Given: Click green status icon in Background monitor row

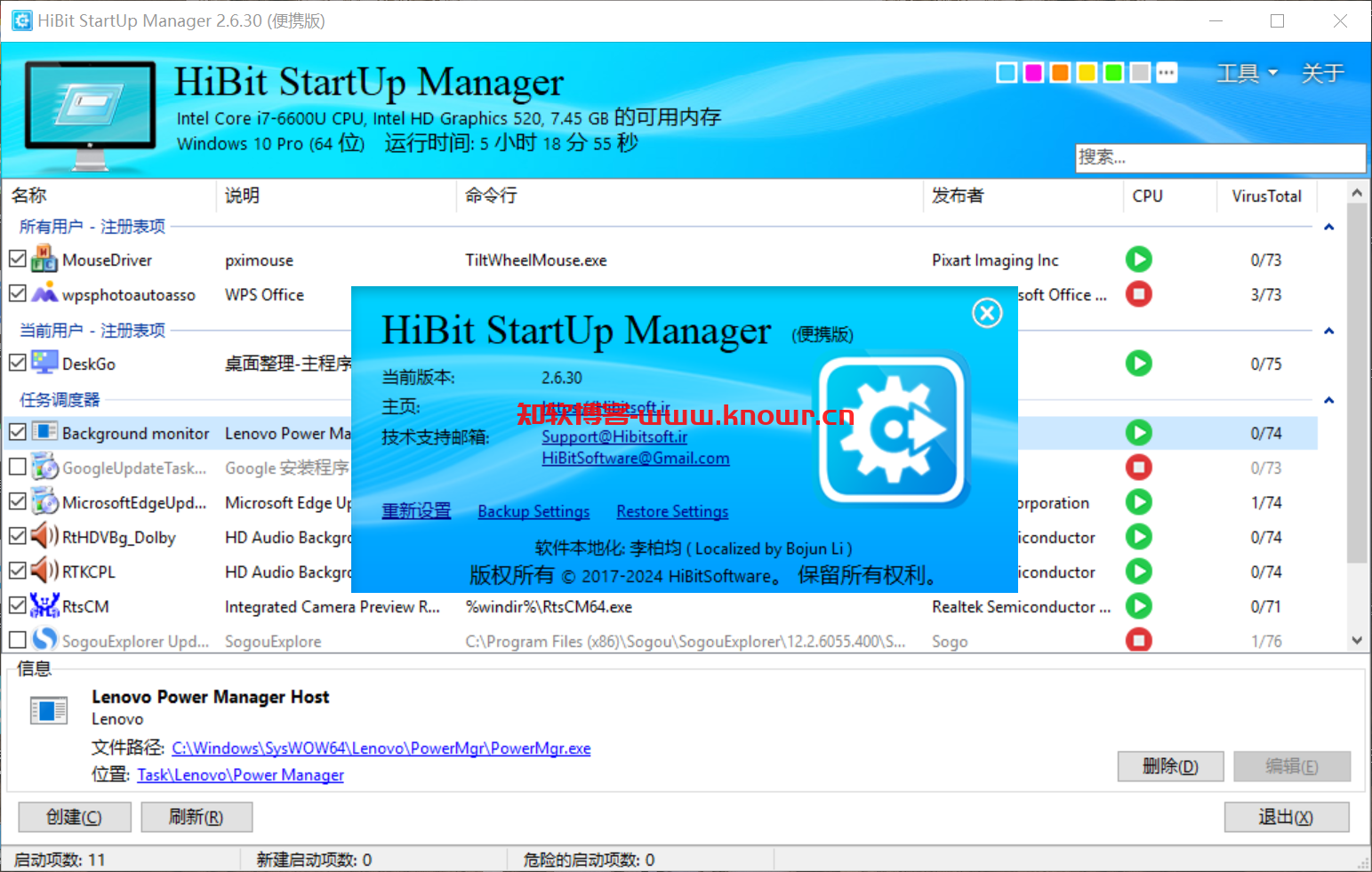Looking at the screenshot, I should (x=1138, y=432).
